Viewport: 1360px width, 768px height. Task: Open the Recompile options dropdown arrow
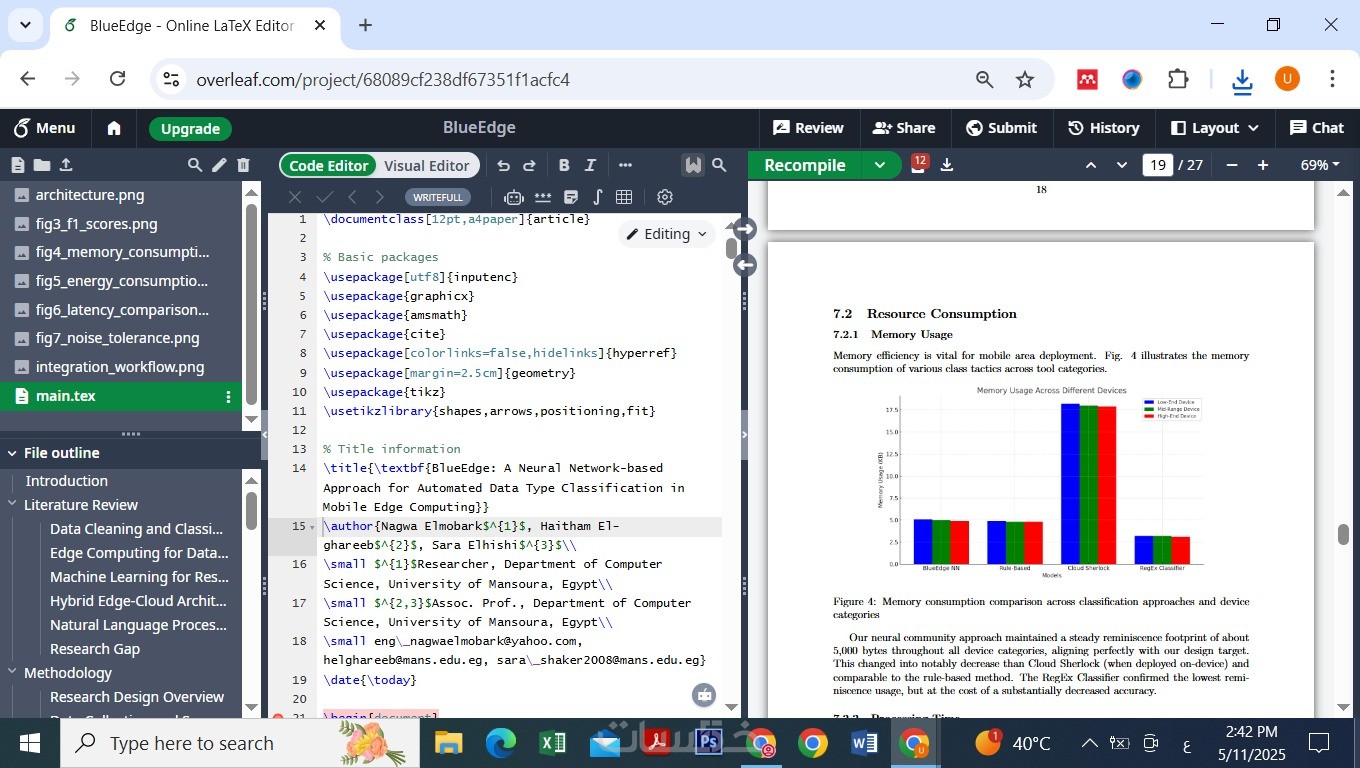coord(880,165)
